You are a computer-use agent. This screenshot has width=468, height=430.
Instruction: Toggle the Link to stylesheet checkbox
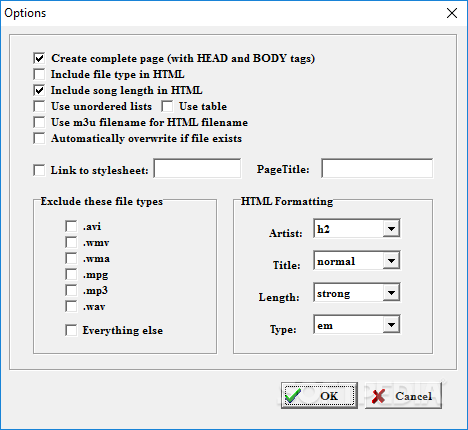click(39, 170)
